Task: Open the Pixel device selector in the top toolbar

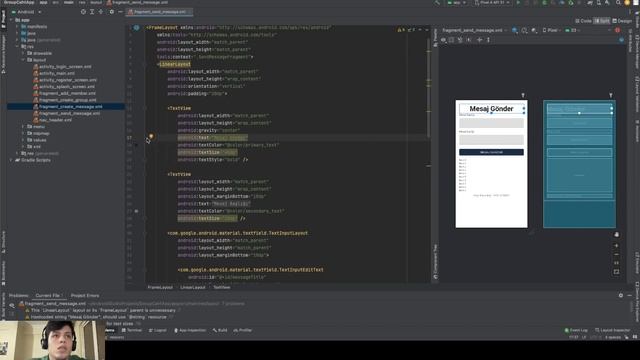Action: 493,3
